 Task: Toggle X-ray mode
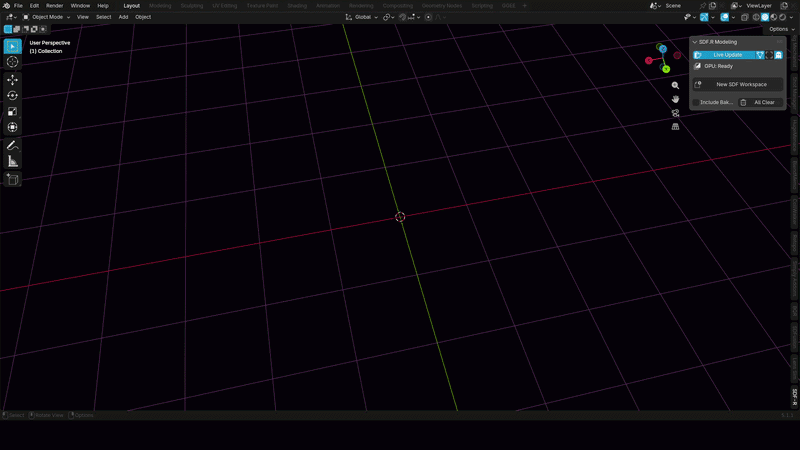[x=744, y=17]
